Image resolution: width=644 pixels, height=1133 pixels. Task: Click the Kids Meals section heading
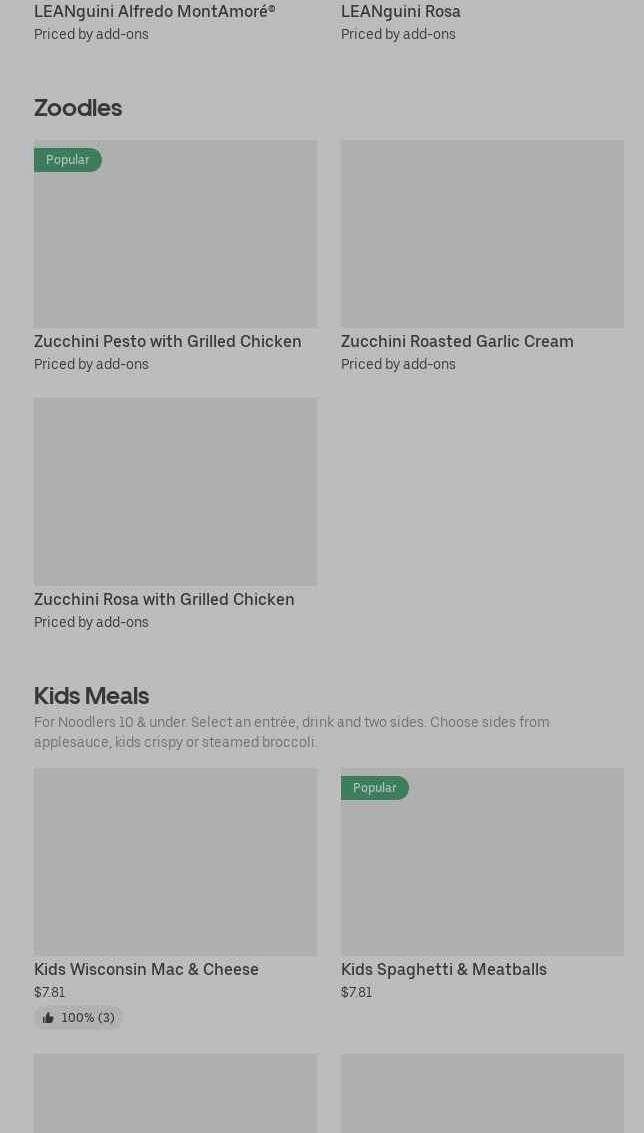pyautogui.click(x=91, y=695)
